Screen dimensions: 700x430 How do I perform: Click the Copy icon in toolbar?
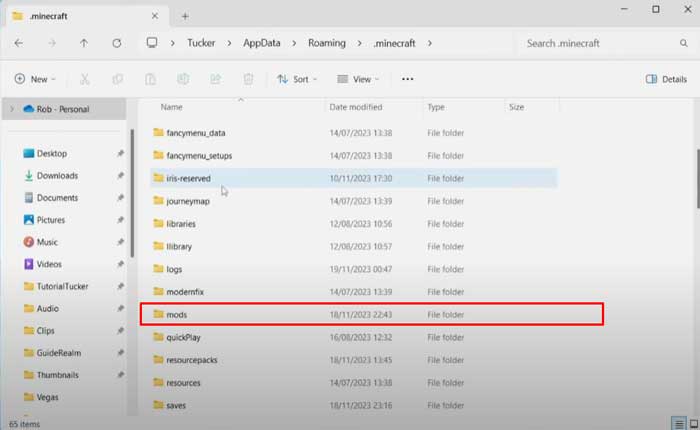point(117,79)
